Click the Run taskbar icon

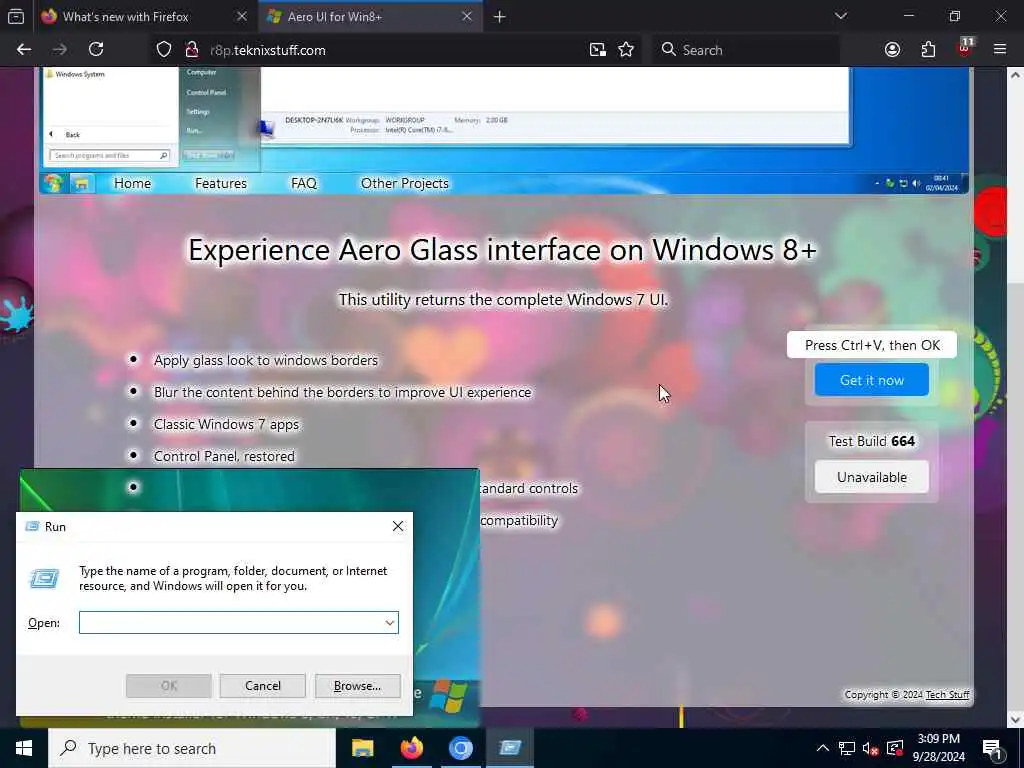(x=510, y=748)
